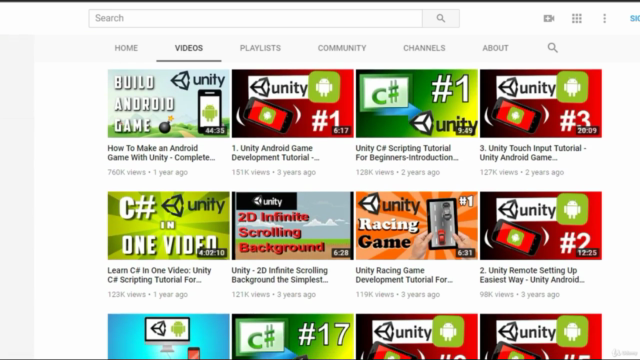The image size is (640, 360).
Task: Click the 44:35 duration badge
Action: click(x=215, y=131)
